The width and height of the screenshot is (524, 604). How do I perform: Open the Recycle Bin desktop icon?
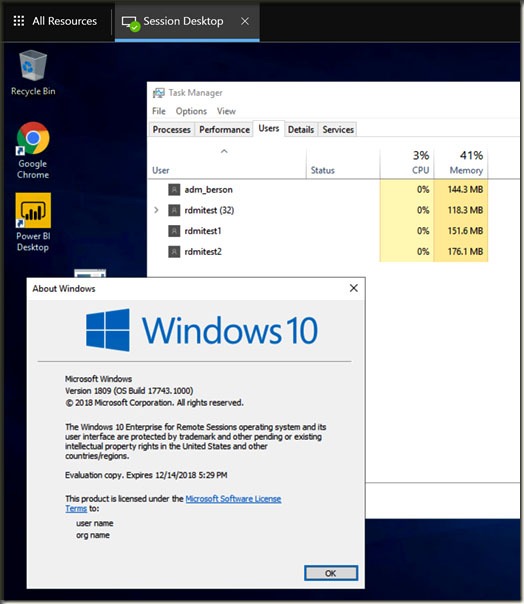33,73
